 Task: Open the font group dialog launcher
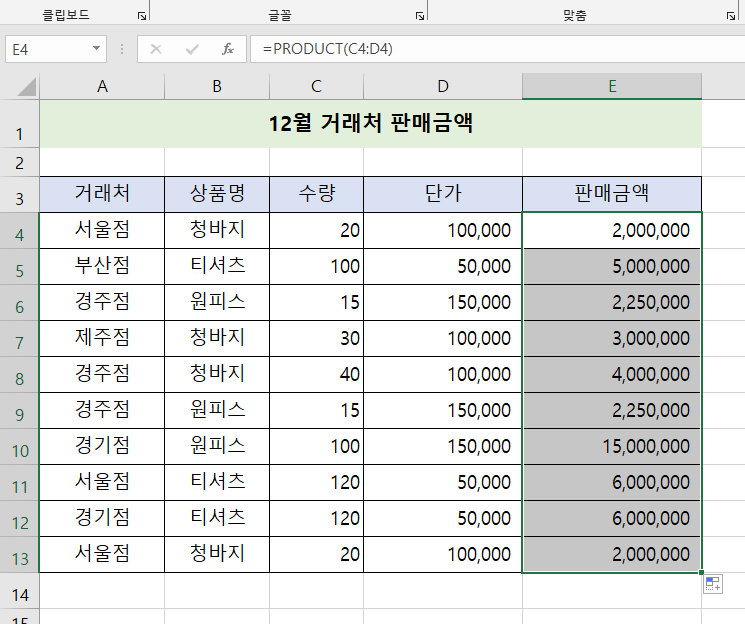pyautogui.click(x=420, y=16)
